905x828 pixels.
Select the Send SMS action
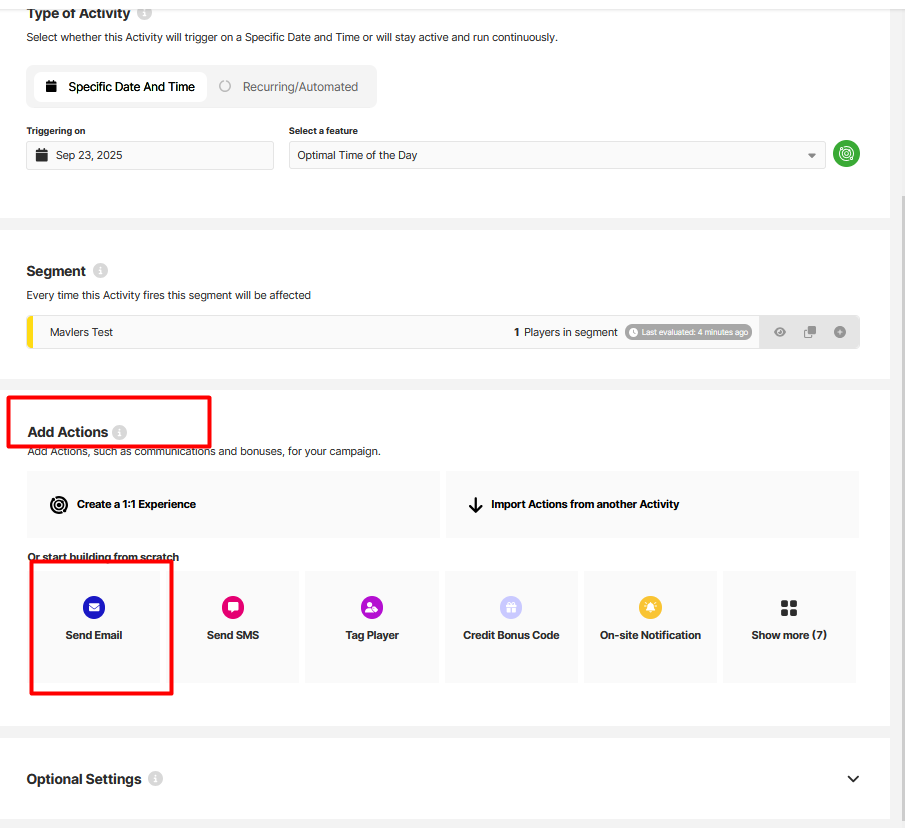click(x=233, y=625)
